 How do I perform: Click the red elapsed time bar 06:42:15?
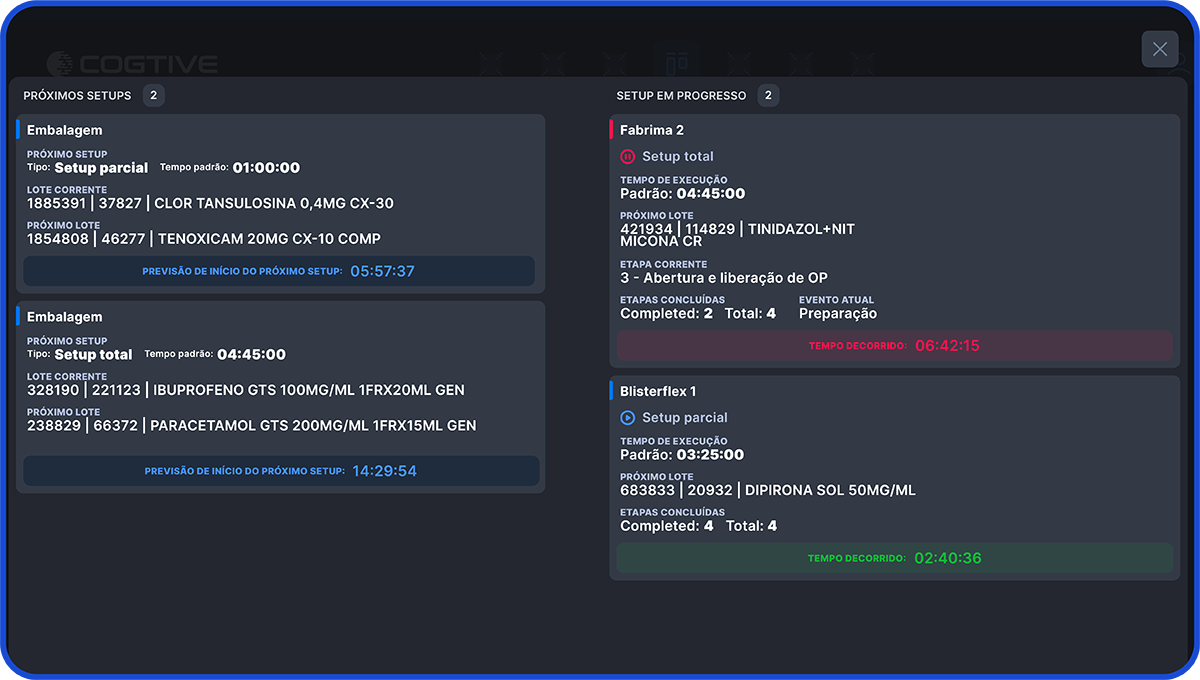[894, 346]
